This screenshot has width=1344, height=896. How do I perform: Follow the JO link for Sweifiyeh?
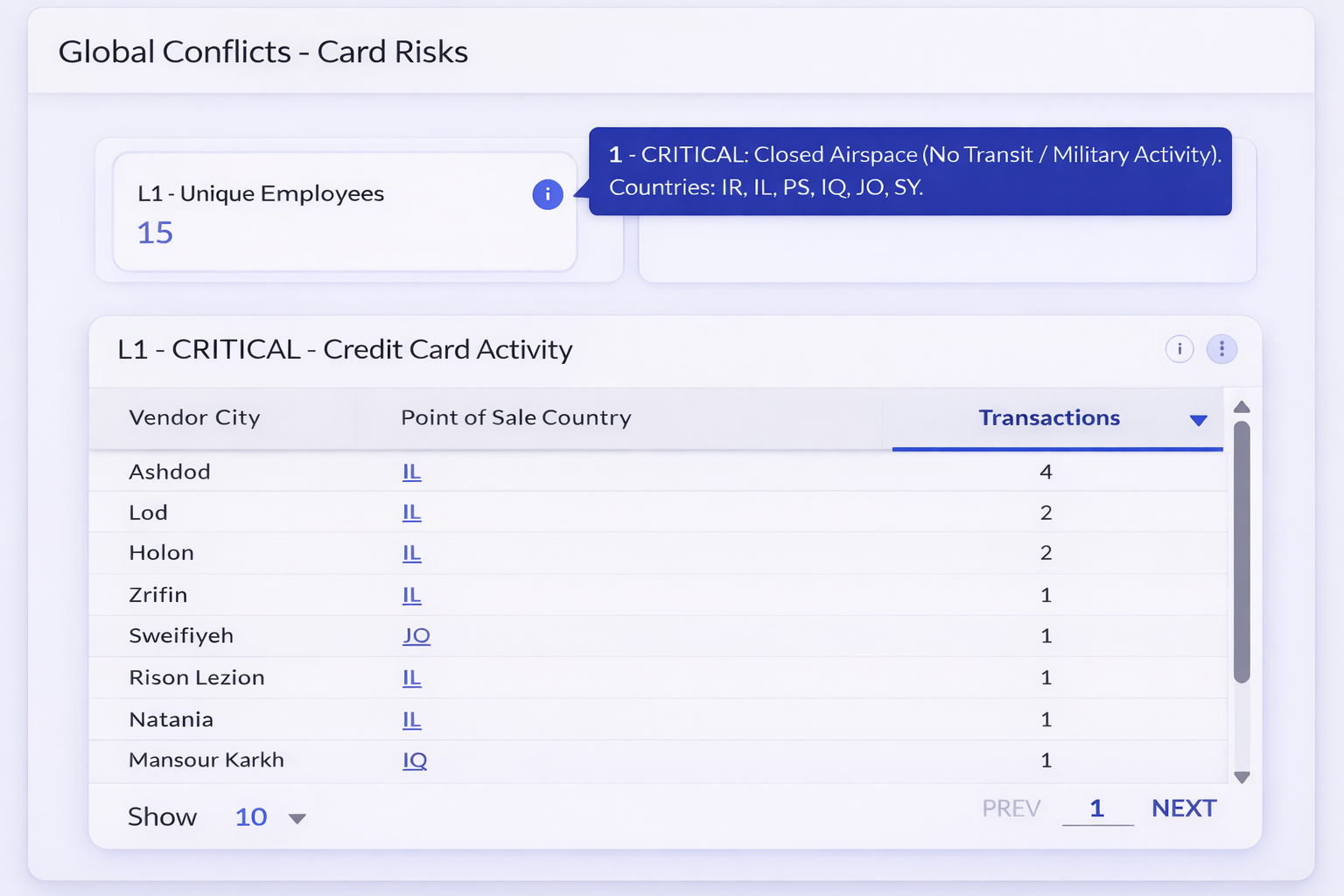click(416, 636)
